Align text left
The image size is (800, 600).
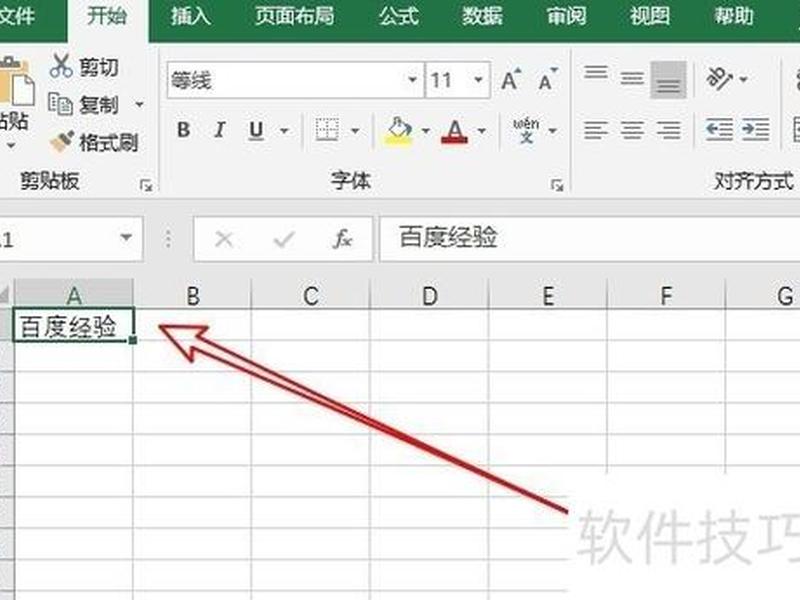coord(595,130)
